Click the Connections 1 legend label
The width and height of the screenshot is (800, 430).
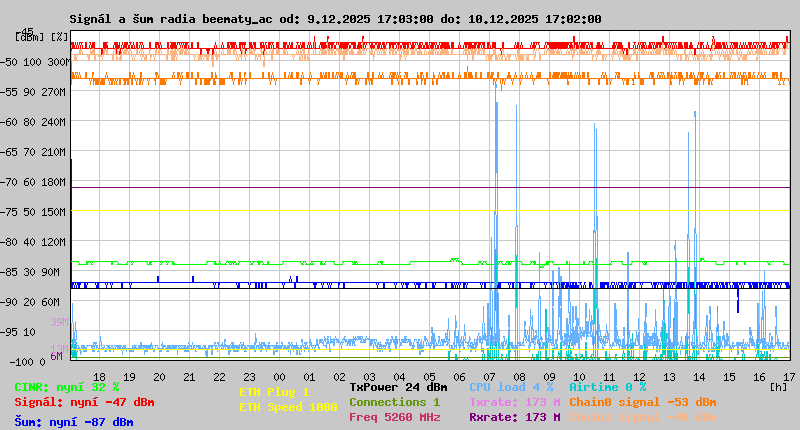(394, 402)
